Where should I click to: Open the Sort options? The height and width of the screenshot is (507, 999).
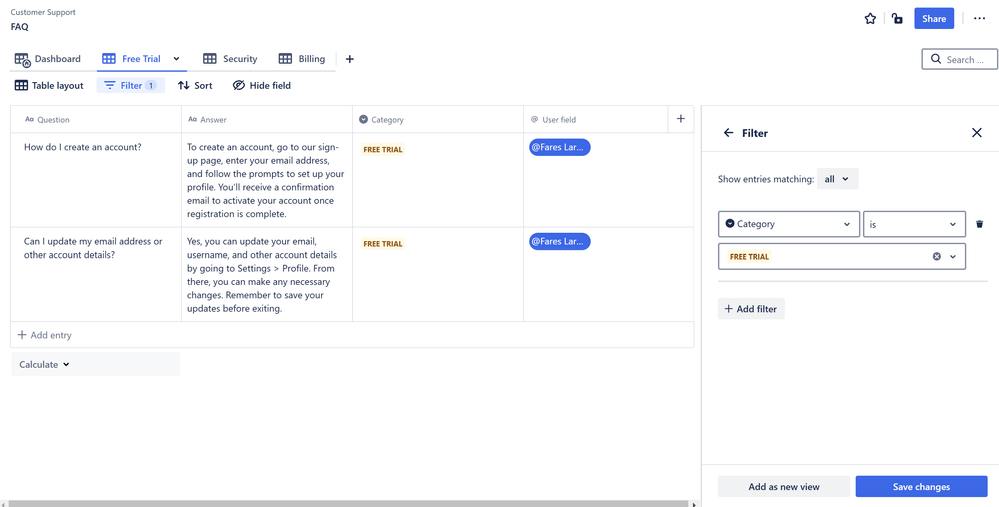click(x=195, y=85)
